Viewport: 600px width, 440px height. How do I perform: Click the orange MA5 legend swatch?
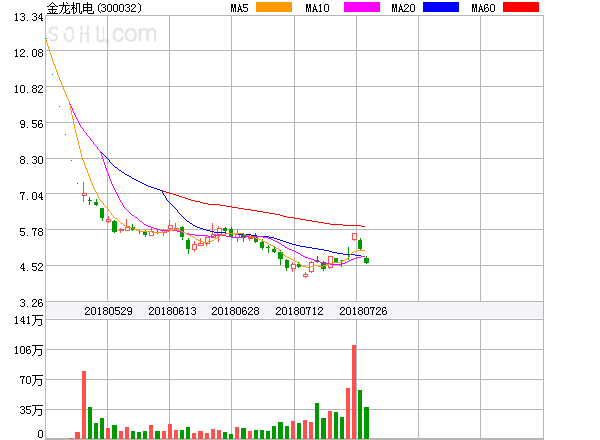coord(274,7)
